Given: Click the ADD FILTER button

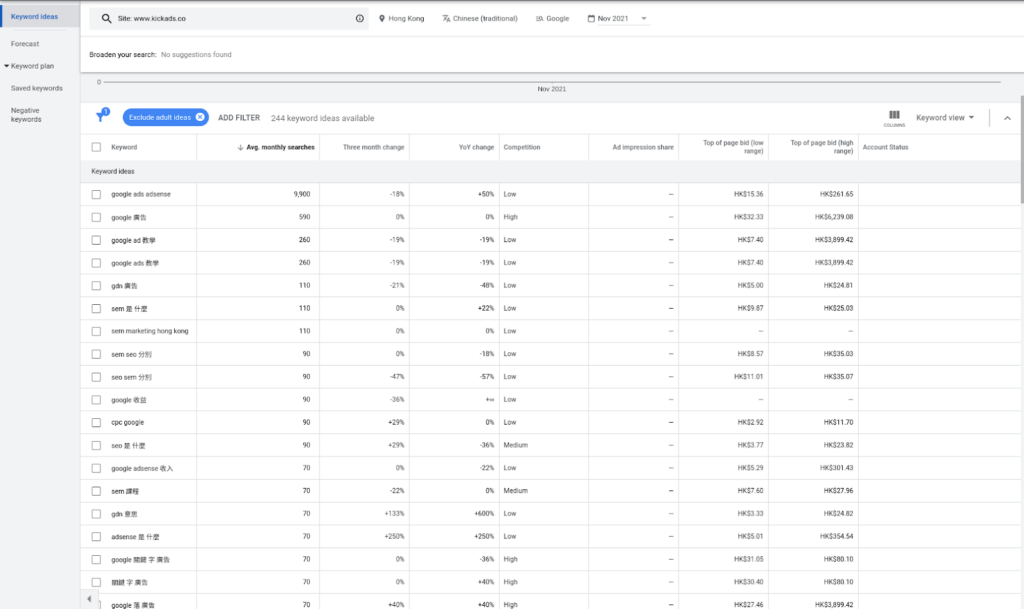Looking at the screenshot, I should click(x=239, y=118).
